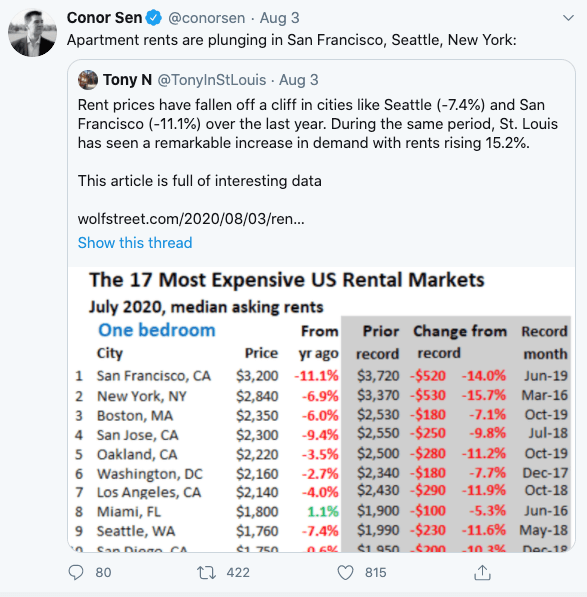Like the tweet with heart icon
Viewport: 587px width, 597px height.
click(345, 572)
